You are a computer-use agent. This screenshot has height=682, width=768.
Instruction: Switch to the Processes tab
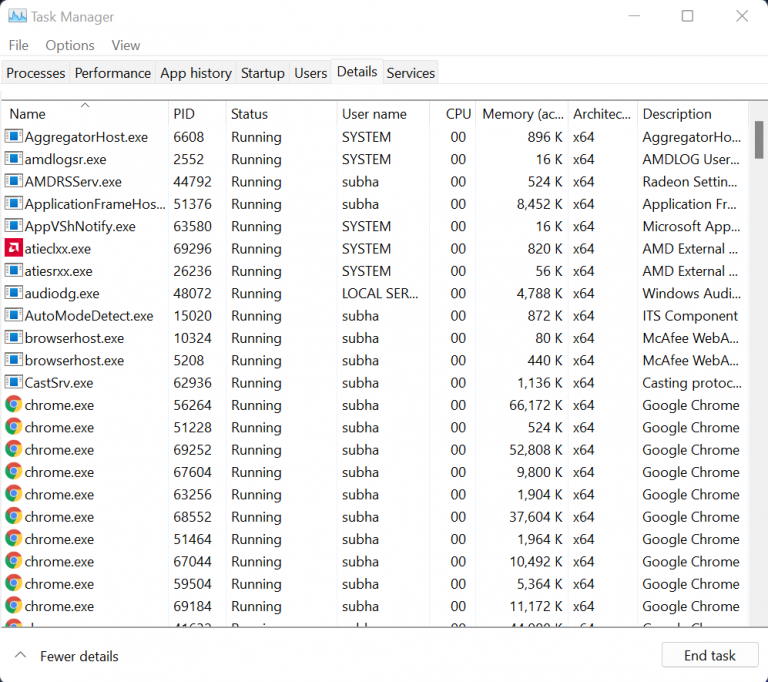pos(35,73)
